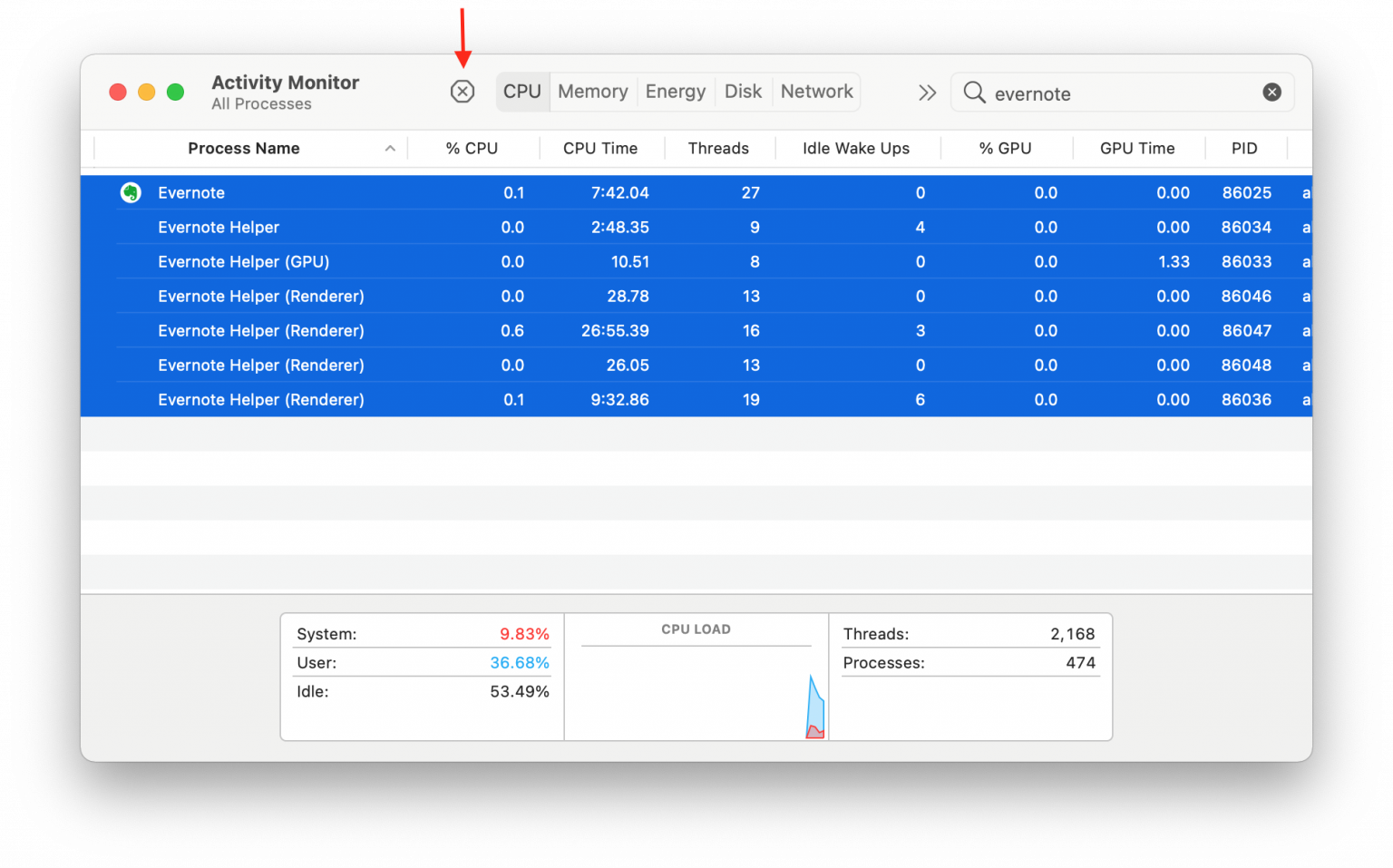
Task: Click the CPU LOAD graph
Action: pos(696,693)
